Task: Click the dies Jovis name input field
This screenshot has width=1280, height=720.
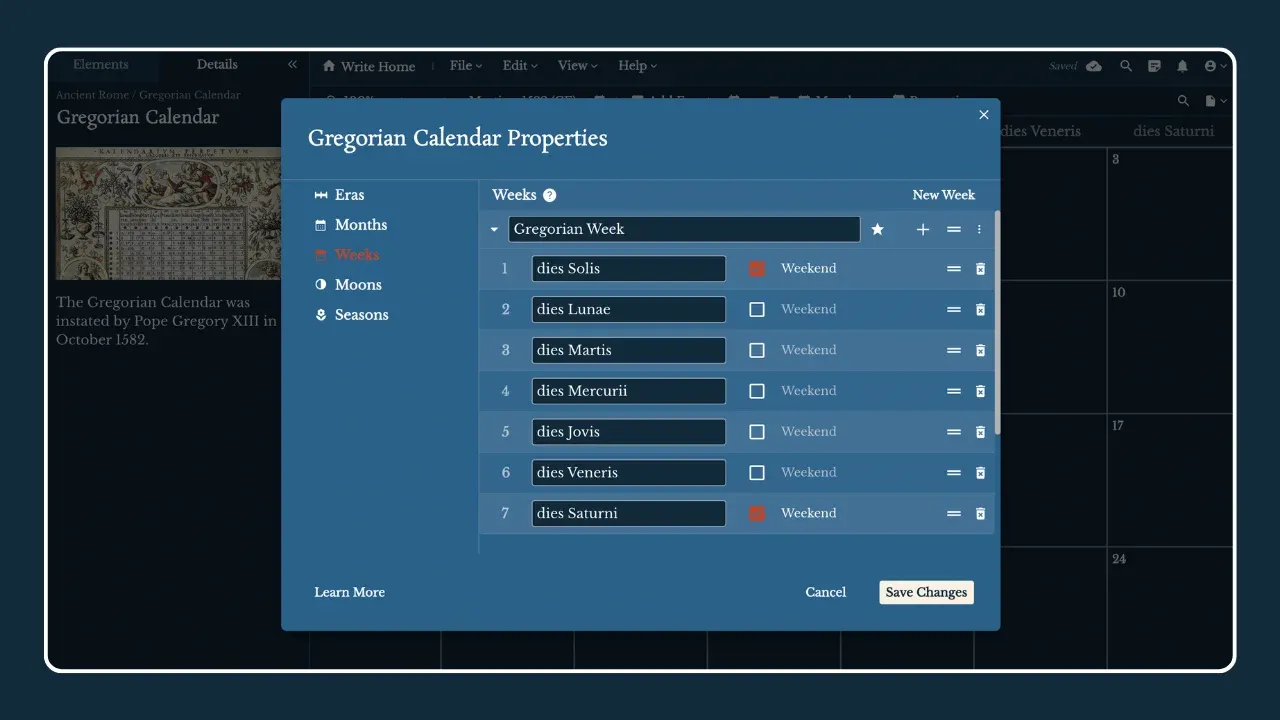Action: [628, 432]
